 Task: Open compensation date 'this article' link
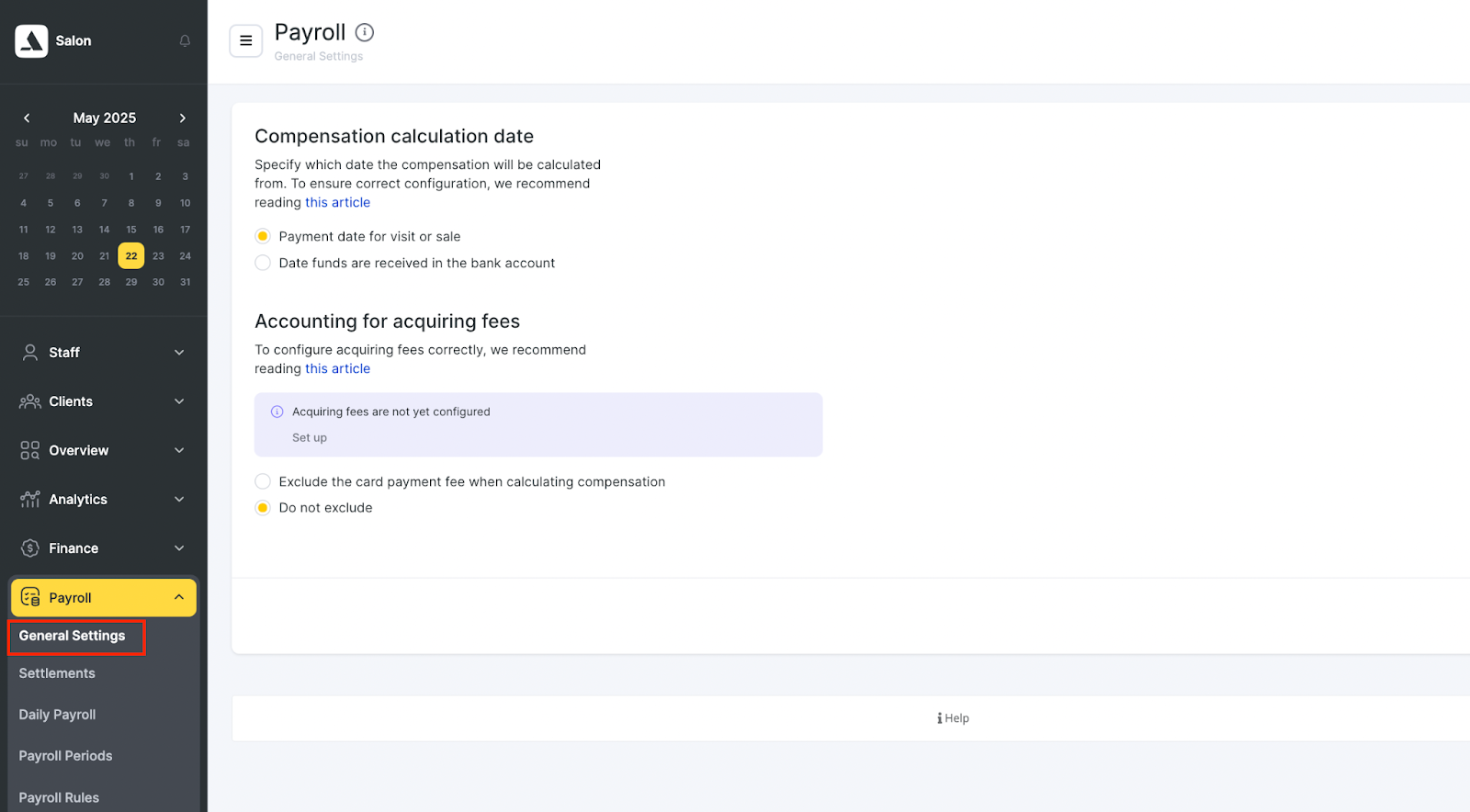click(337, 202)
